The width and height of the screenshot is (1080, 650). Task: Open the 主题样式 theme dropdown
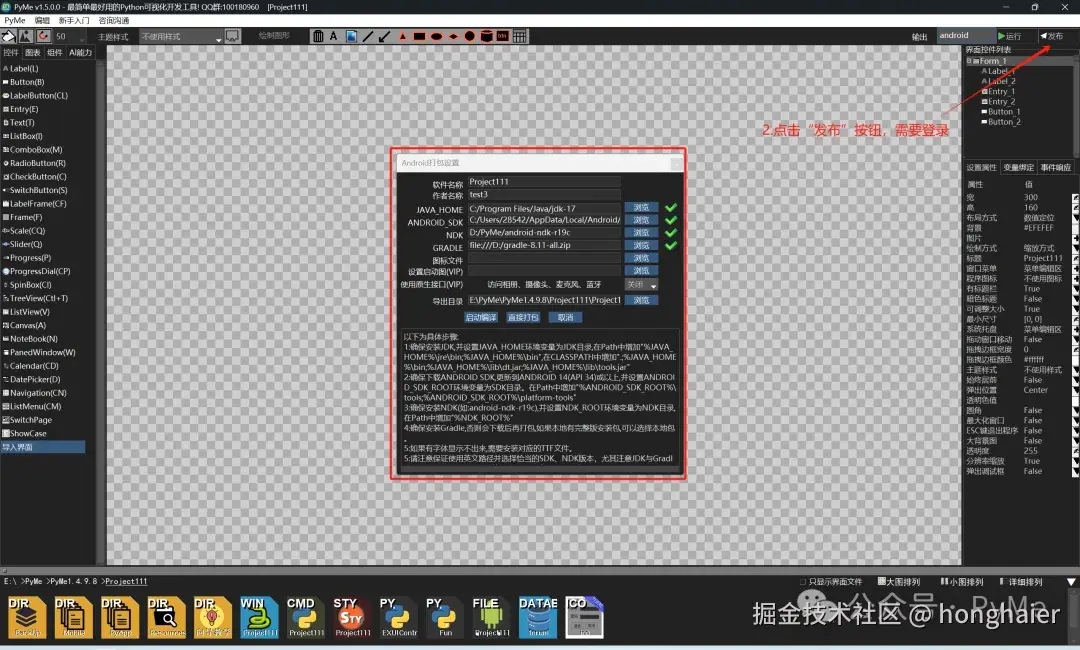click(x=181, y=36)
